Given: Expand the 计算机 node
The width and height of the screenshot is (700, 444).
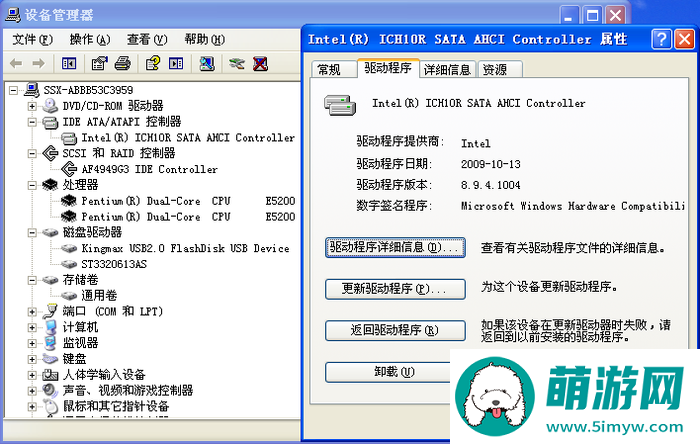Looking at the screenshot, I should (32, 328).
